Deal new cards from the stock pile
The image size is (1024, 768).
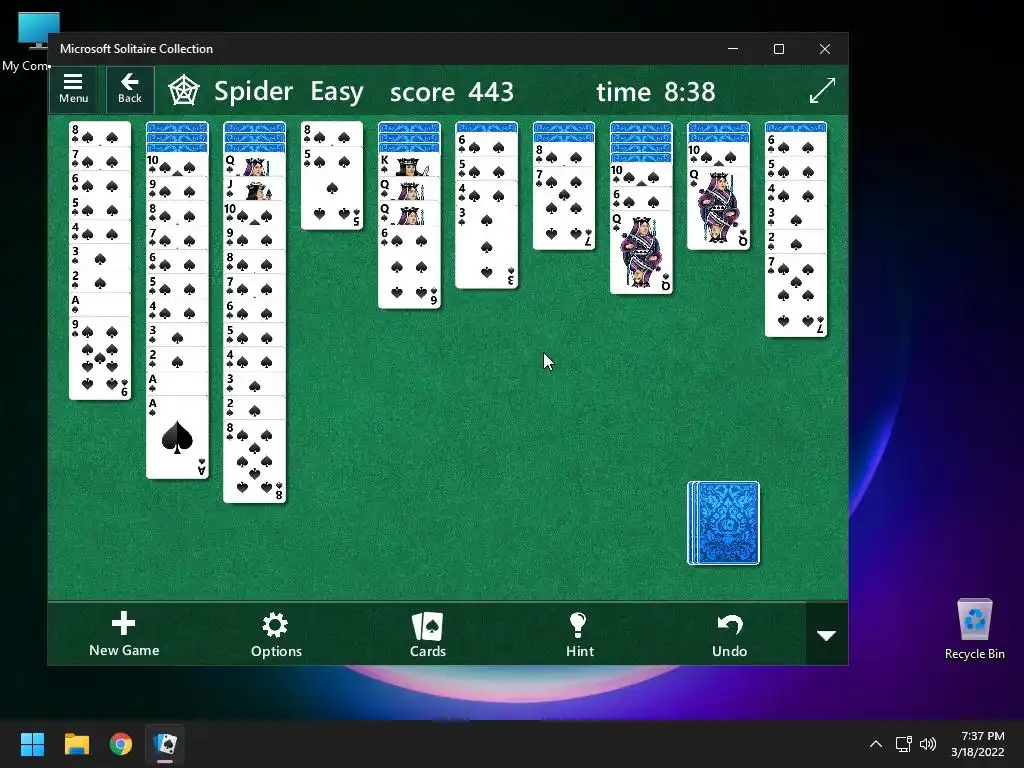coord(724,523)
